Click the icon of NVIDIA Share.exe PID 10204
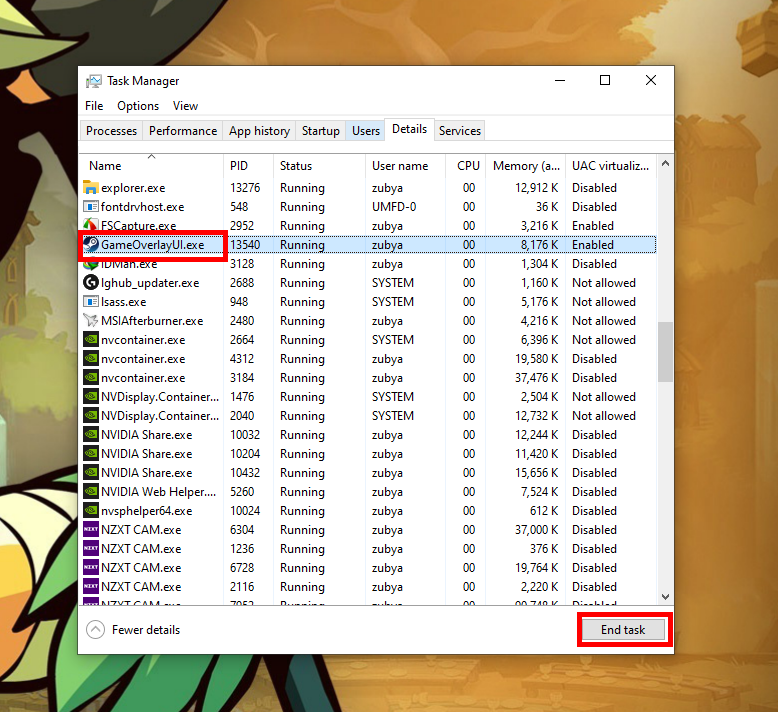 pyautogui.click(x=91, y=453)
